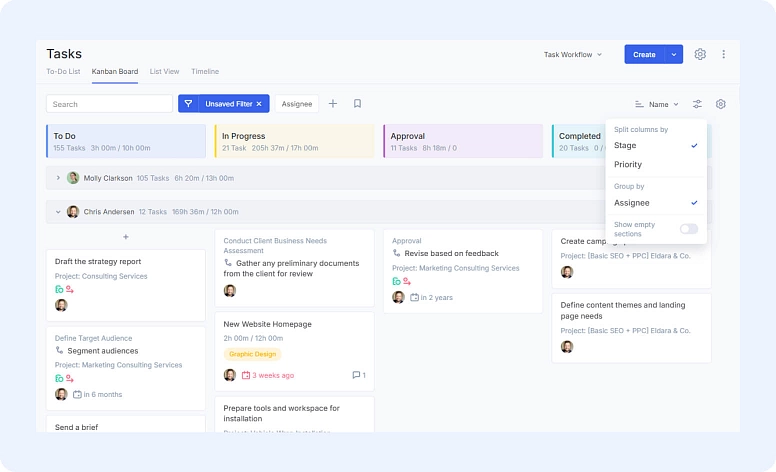Image resolution: width=776 pixels, height=472 pixels.
Task: Toggle Show empty sections switch
Action: point(689,229)
